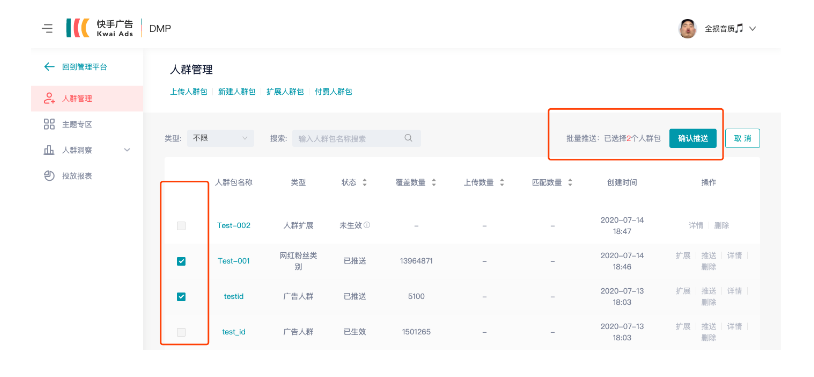Click the 全损音质 username text
The image size is (814, 377).
[x=724, y=29]
